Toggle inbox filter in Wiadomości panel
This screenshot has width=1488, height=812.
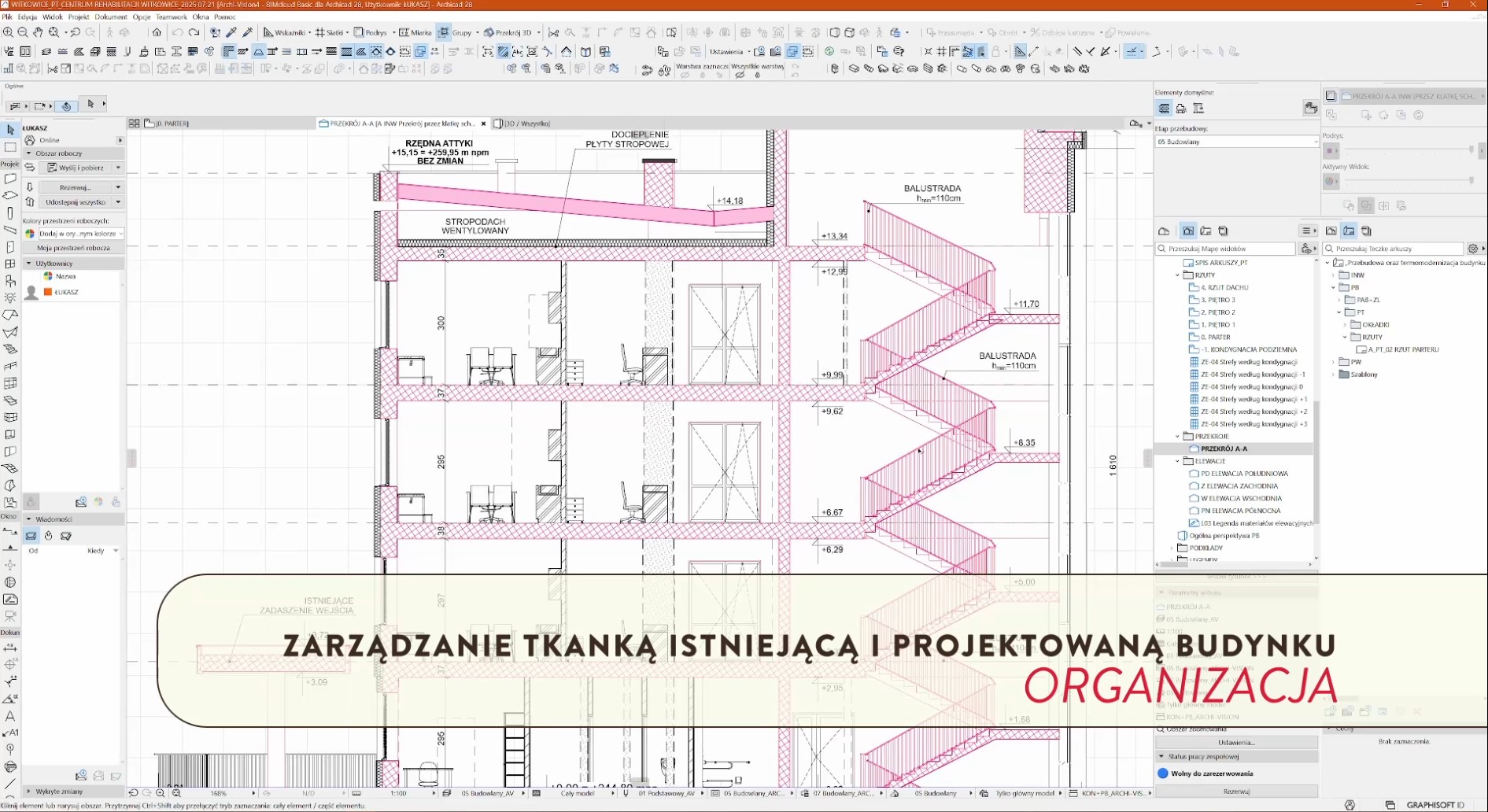click(31, 536)
